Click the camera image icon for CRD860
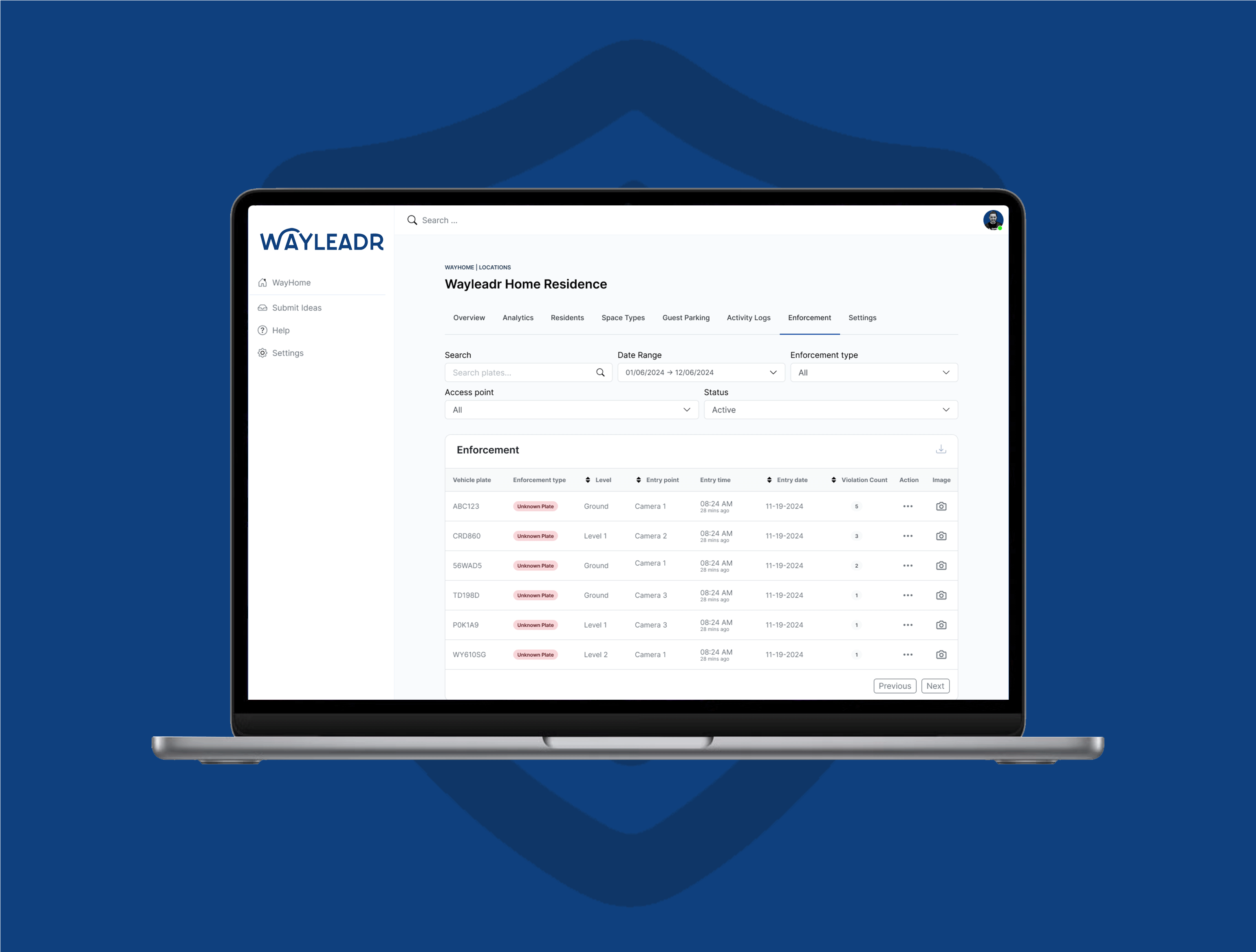The image size is (1256, 952). tap(941, 535)
